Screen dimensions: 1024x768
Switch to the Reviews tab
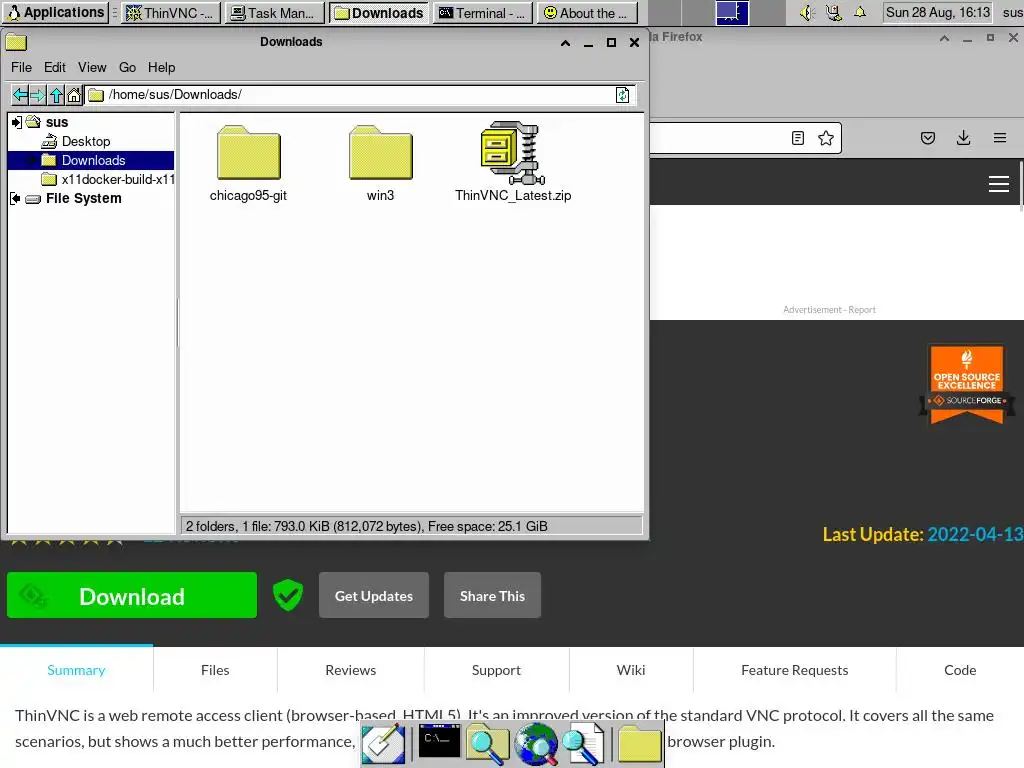[351, 670]
